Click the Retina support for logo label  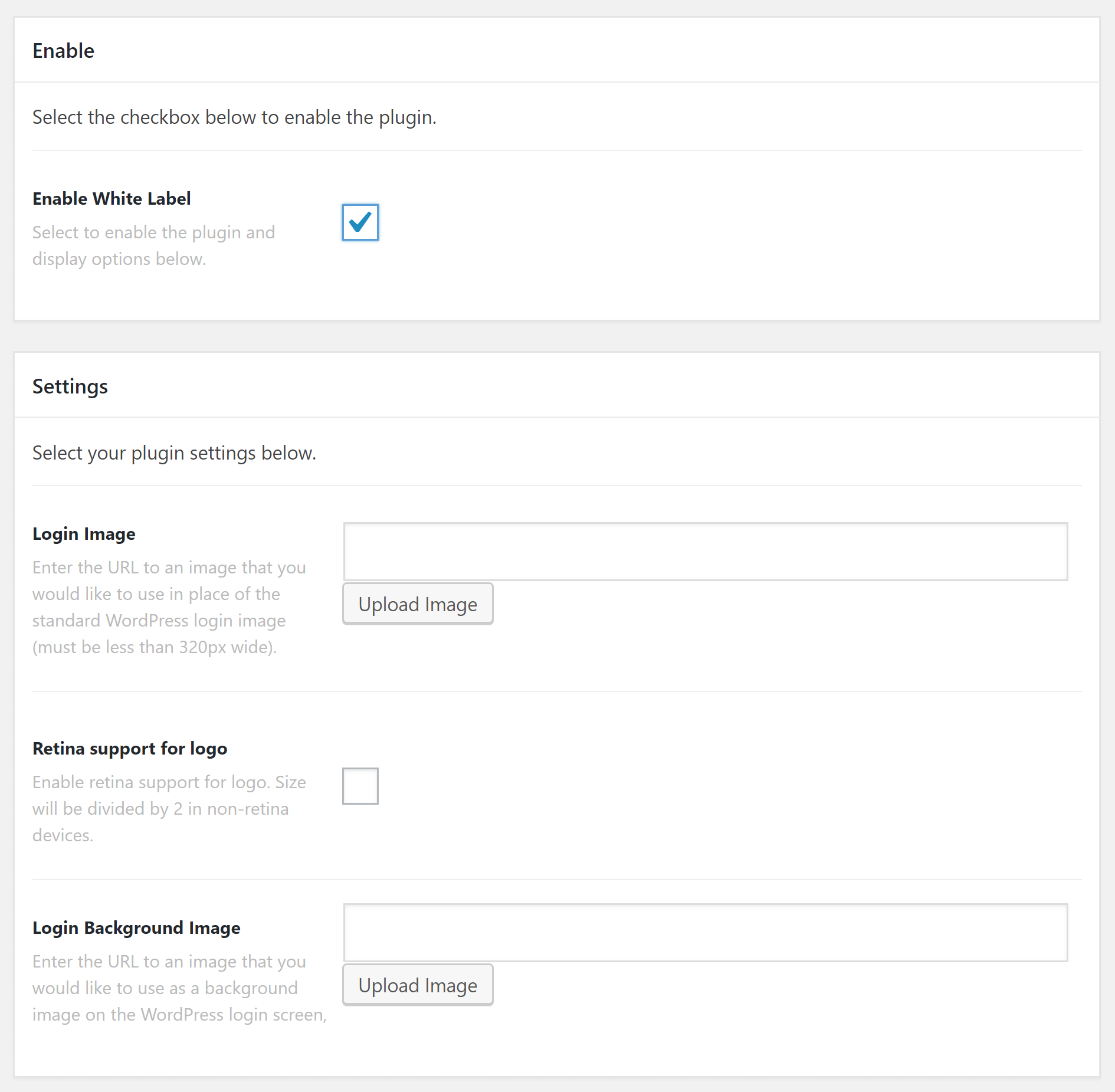pyautogui.click(x=129, y=748)
